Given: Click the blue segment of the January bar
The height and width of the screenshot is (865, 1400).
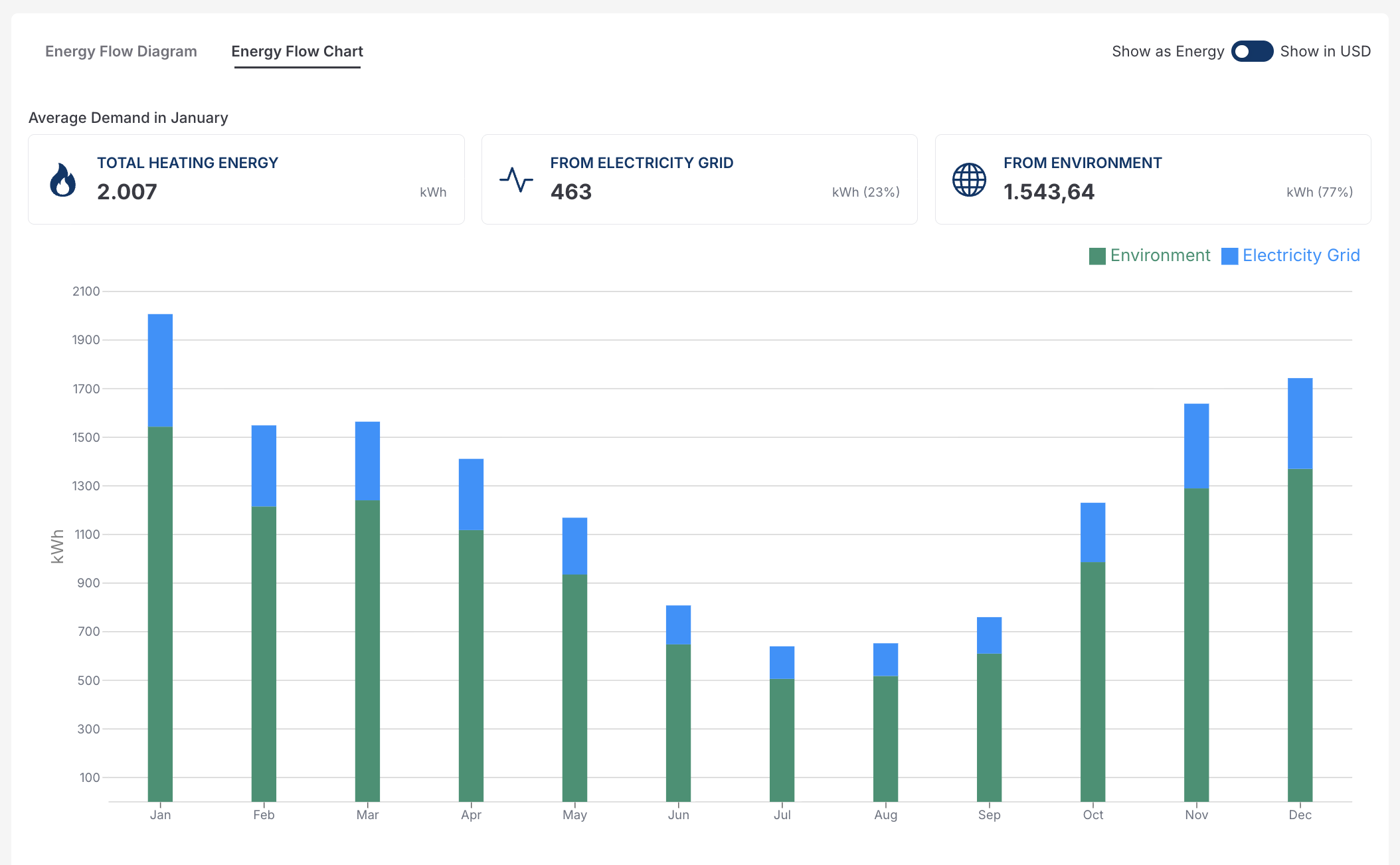Looking at the screenshot, I should click(160, 370).
